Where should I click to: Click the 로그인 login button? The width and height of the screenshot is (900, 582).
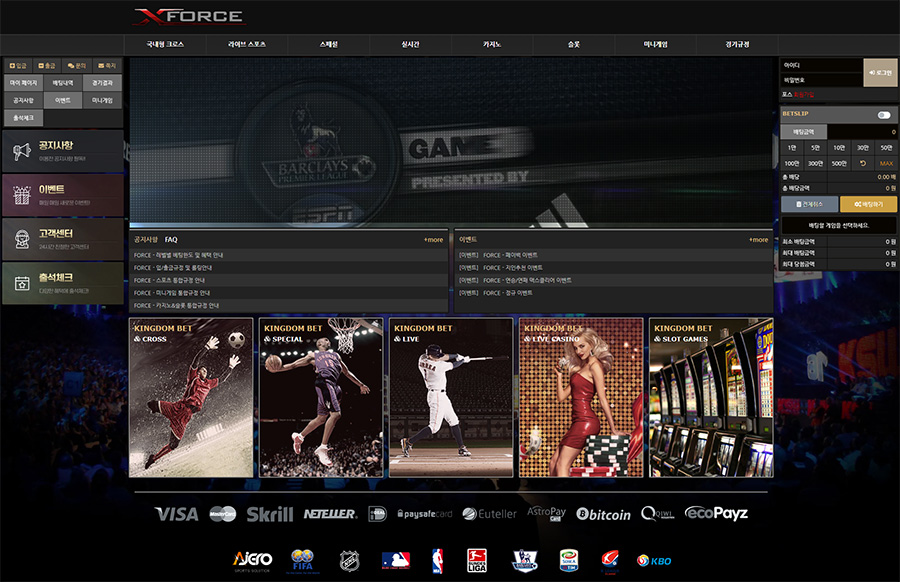pyautogui.click(x=880, y=72)
